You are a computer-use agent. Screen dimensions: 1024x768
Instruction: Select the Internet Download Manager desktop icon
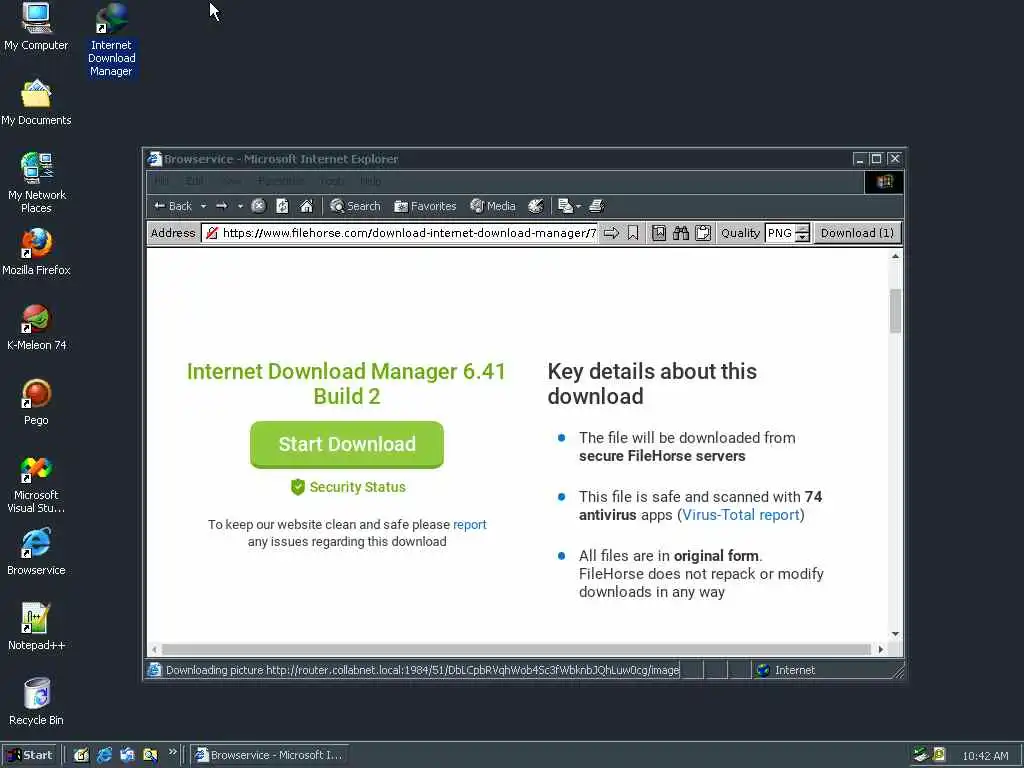112,40
